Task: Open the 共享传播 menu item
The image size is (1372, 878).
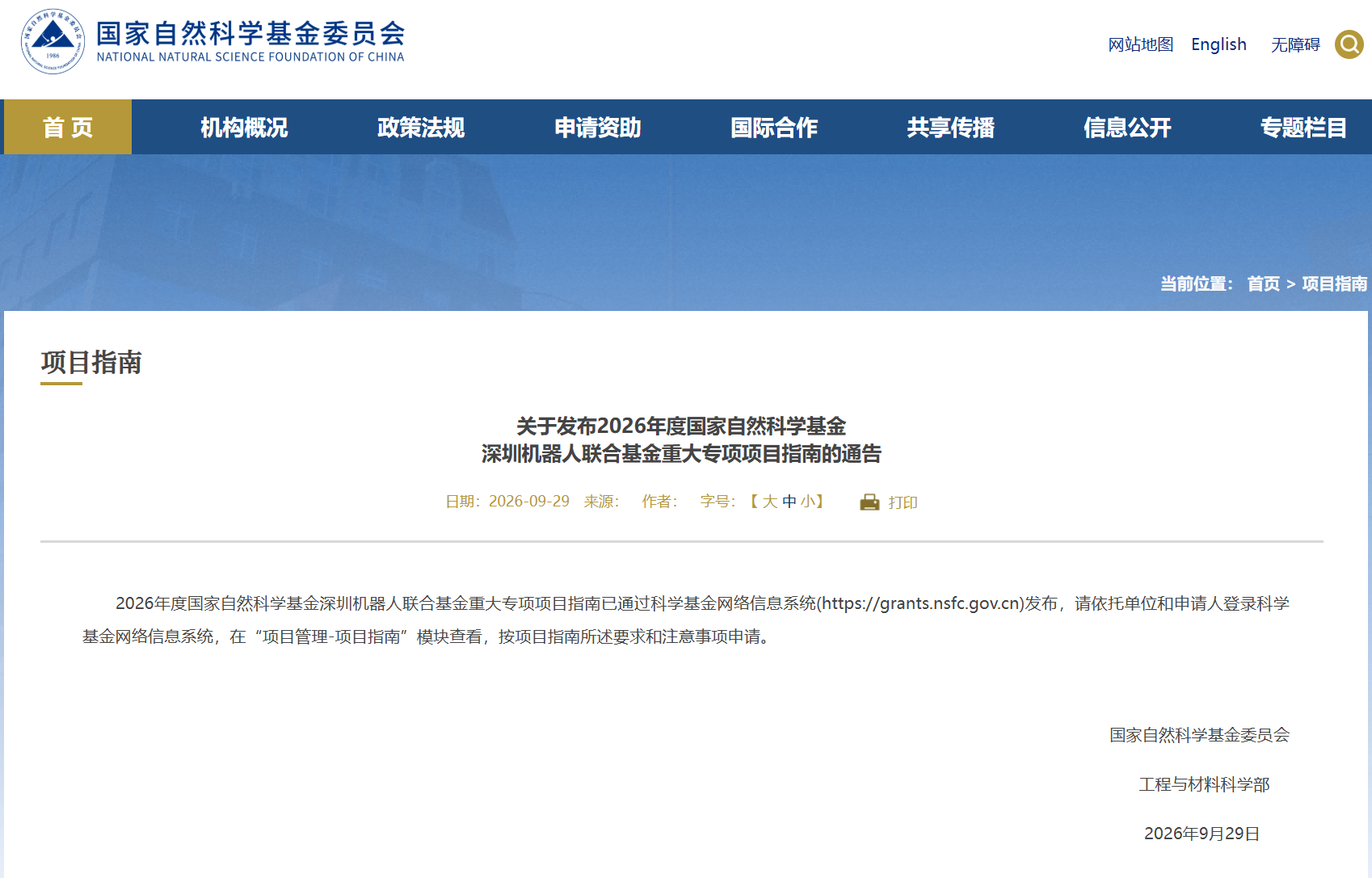Action: [x=951, y=127]
